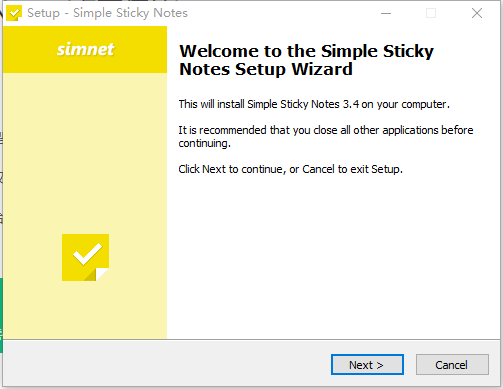Viewport: 503px width, 389px height.
Task: Open the title bar sticky note icon menu
Action: click(x=14, y=13)
